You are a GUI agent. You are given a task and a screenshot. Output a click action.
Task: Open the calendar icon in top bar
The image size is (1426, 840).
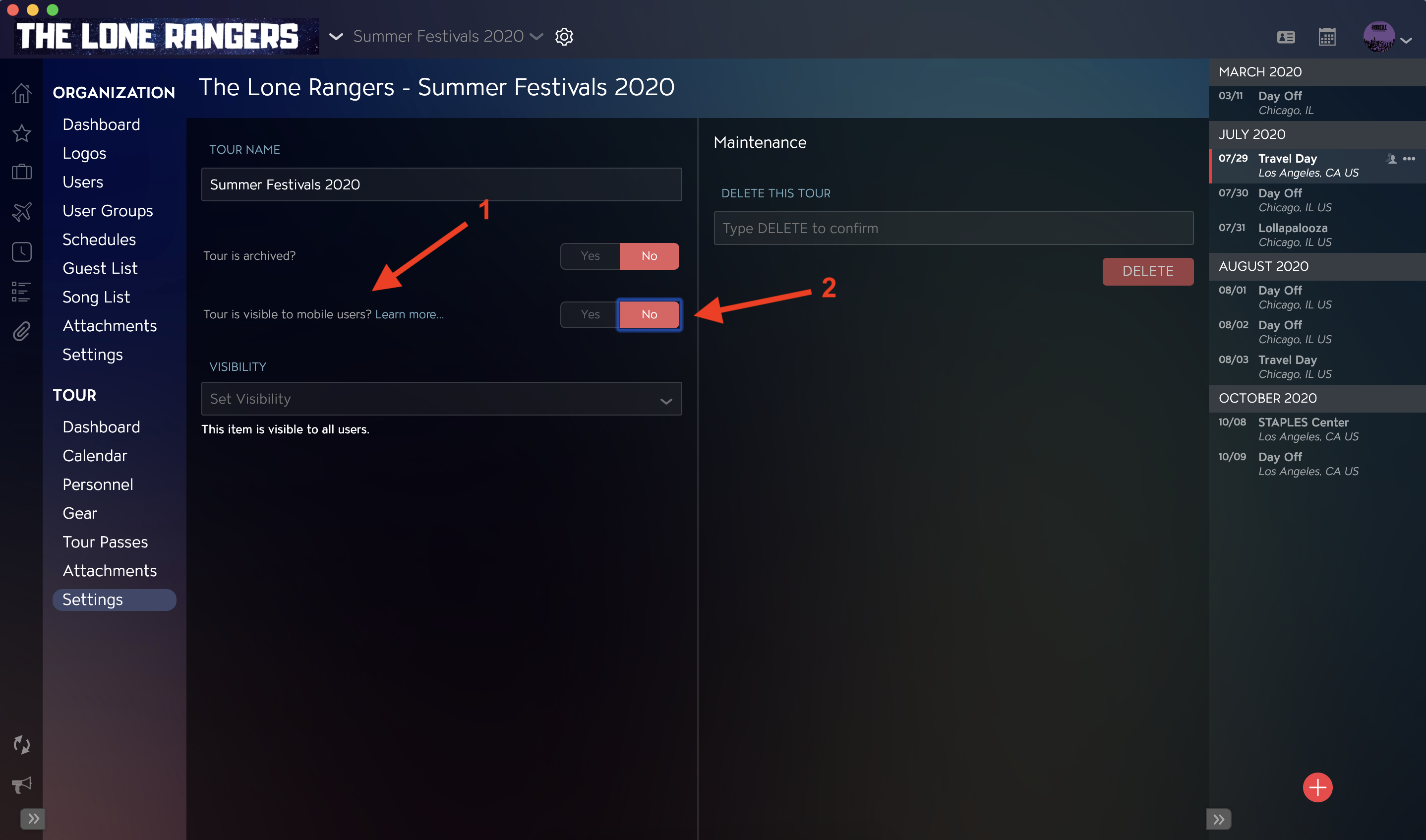(x=1326, y=37)
